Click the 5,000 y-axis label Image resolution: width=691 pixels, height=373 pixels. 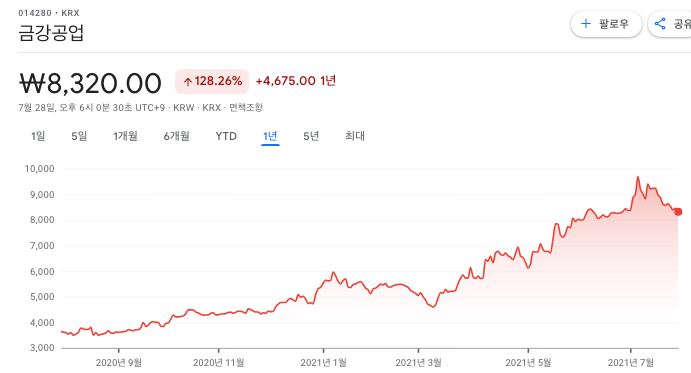[x=42, y=297]
